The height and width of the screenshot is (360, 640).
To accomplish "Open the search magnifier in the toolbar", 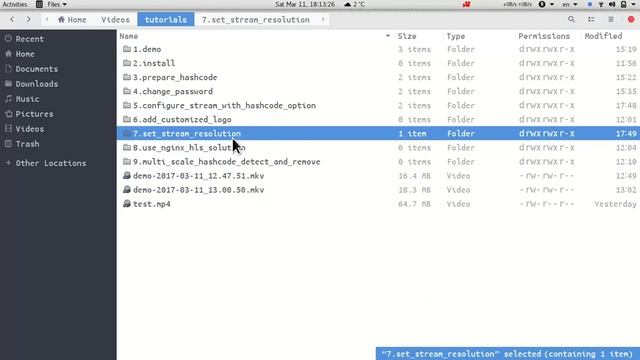I will 571,19.
